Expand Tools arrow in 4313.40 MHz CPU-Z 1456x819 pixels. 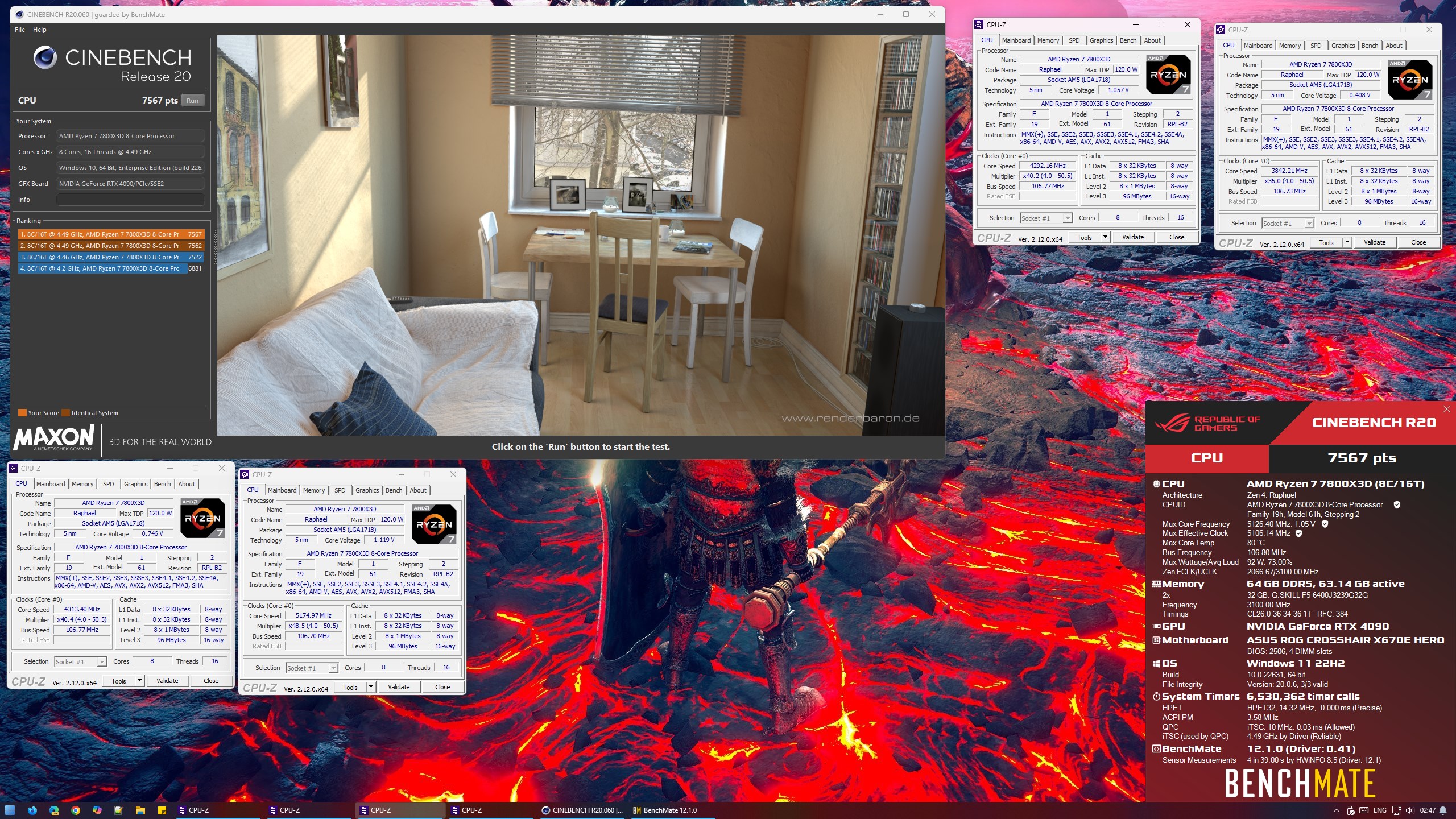tap(139, 681)
